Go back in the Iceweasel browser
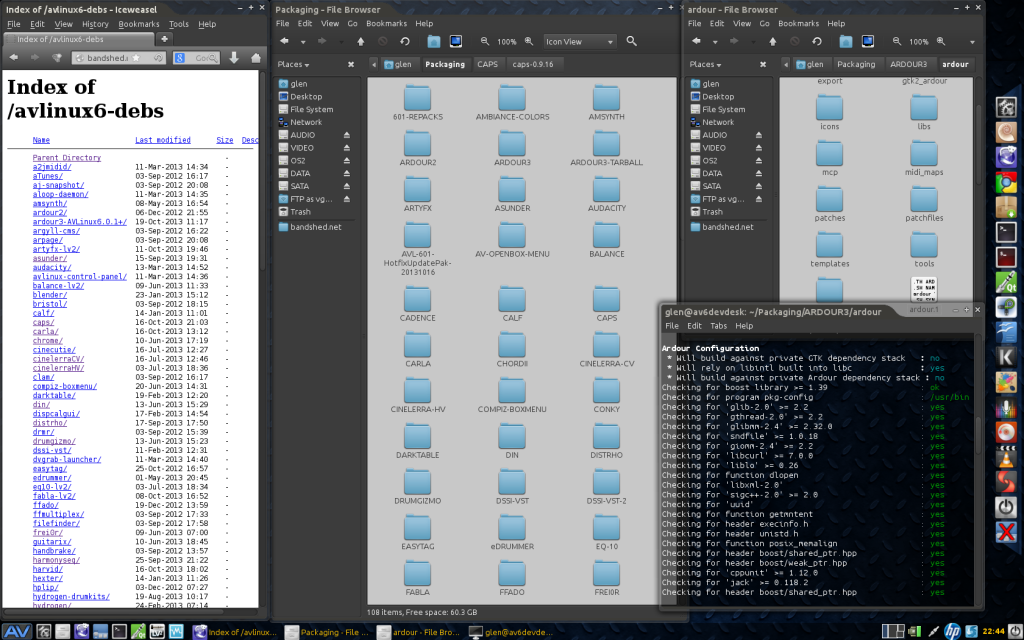Screen dimensions: 1024x640 point(14,57)
